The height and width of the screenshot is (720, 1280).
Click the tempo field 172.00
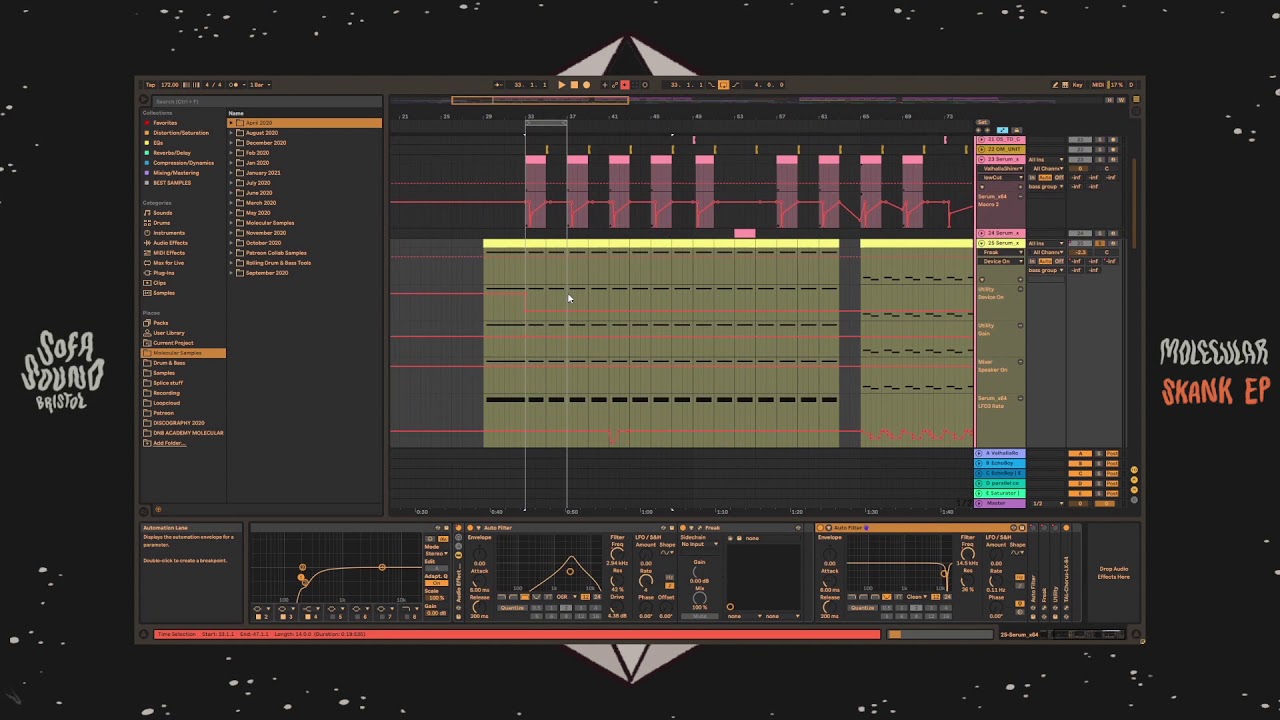(x=170, y=85)
